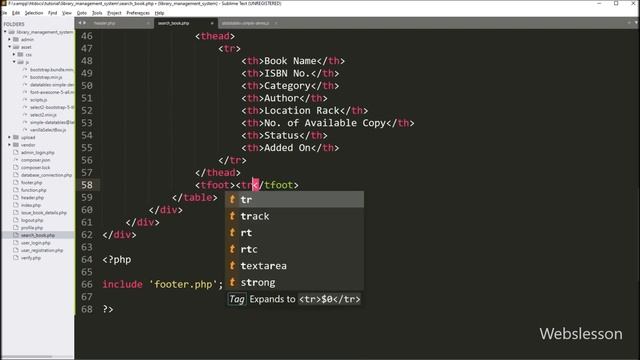Open select2.min.js in the sidebar
This screenshot has width=640, height=360.
(43, 115)
